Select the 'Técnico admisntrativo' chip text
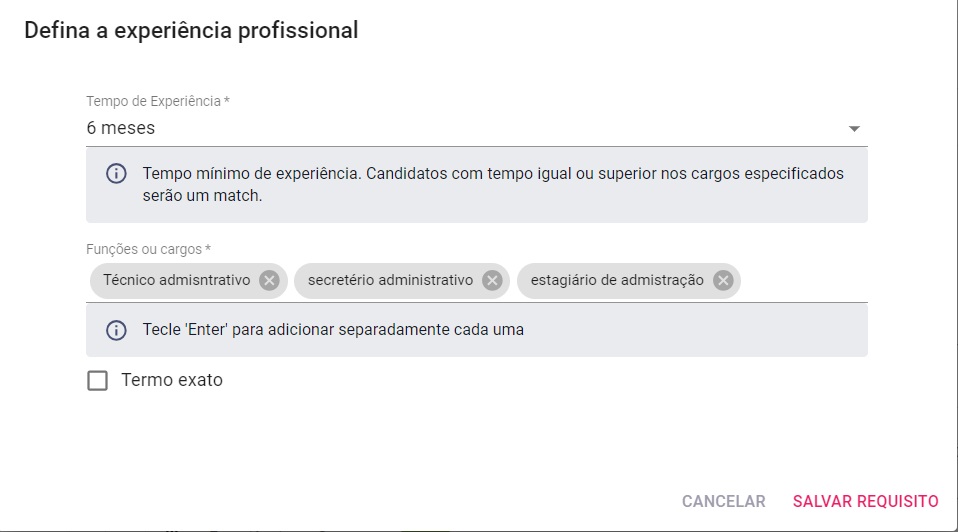 pyautogui.click(x=177, y=280)
